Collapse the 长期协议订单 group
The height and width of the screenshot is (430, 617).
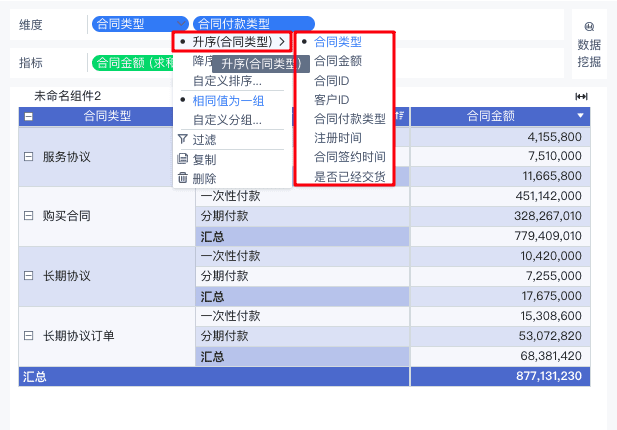tap(28, 336)
